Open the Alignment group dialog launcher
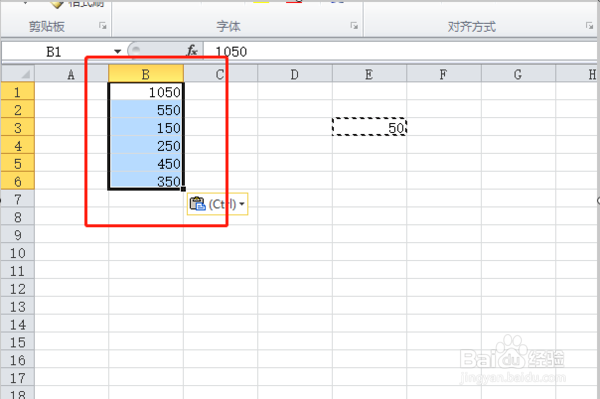This screenshot has width=600, height=399. pos(589,26)
